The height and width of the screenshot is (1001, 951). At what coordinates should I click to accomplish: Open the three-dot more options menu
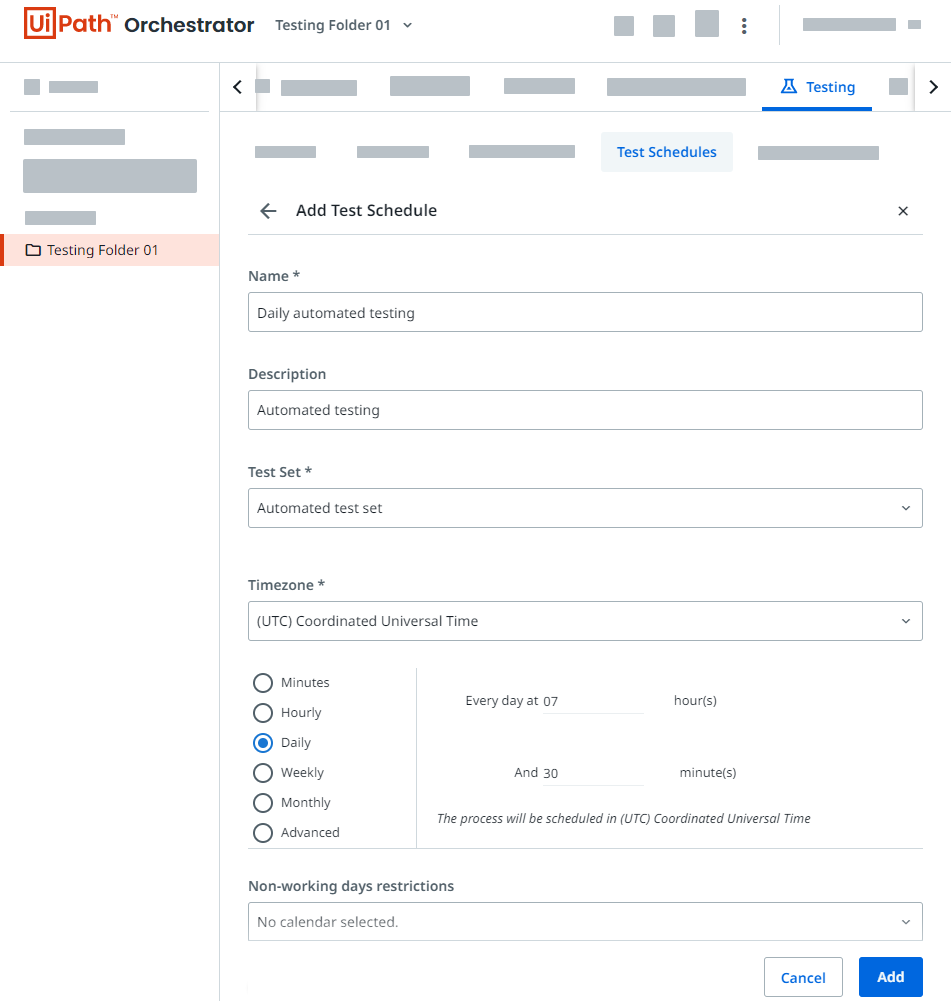pos(744,26)
